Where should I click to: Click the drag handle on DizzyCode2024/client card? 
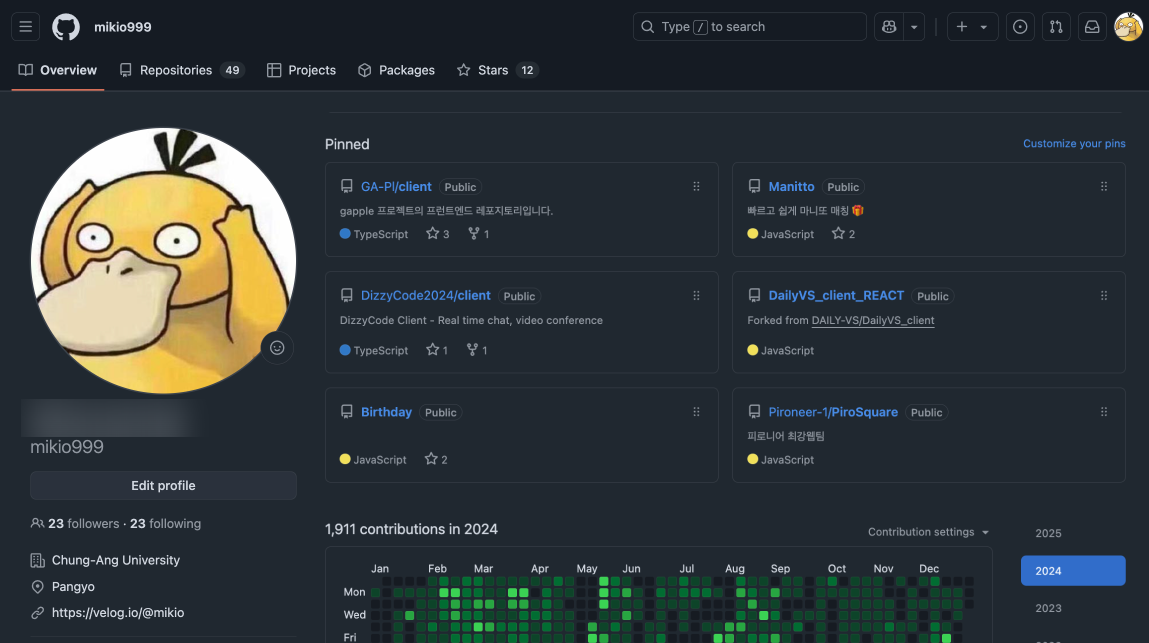(x=696, y=295)
